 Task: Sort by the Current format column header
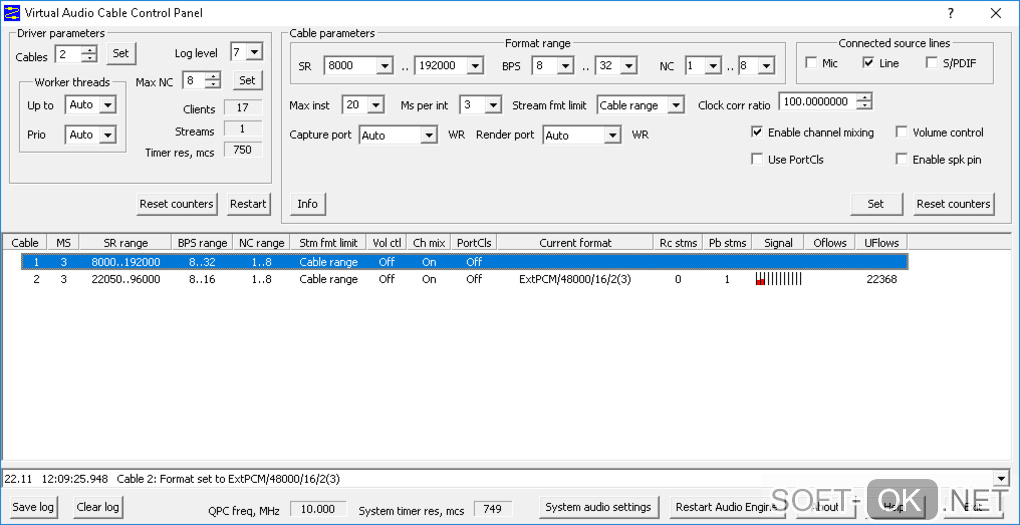pos(575,243)
